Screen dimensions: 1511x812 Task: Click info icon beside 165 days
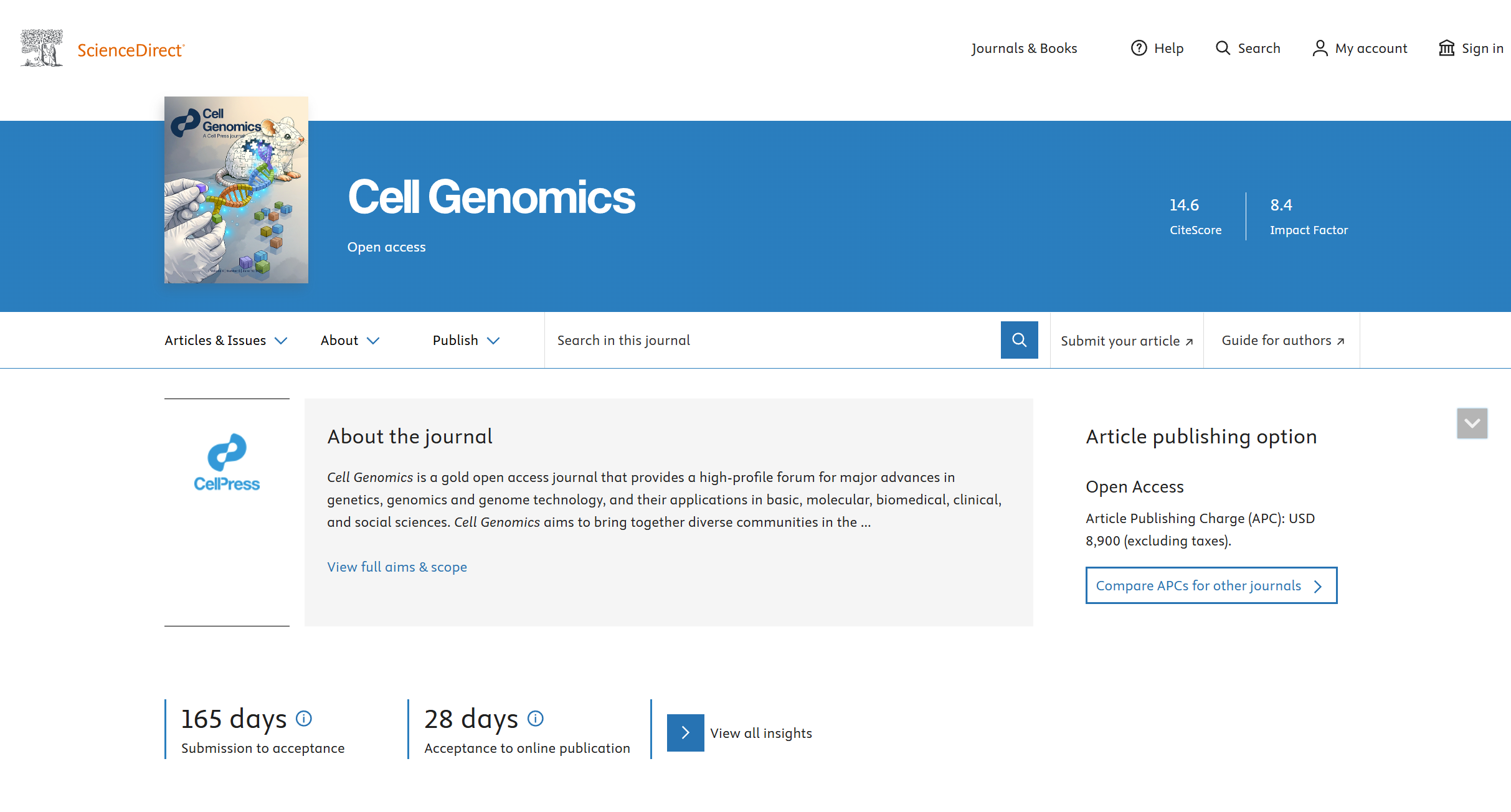(x=304, y=719)
